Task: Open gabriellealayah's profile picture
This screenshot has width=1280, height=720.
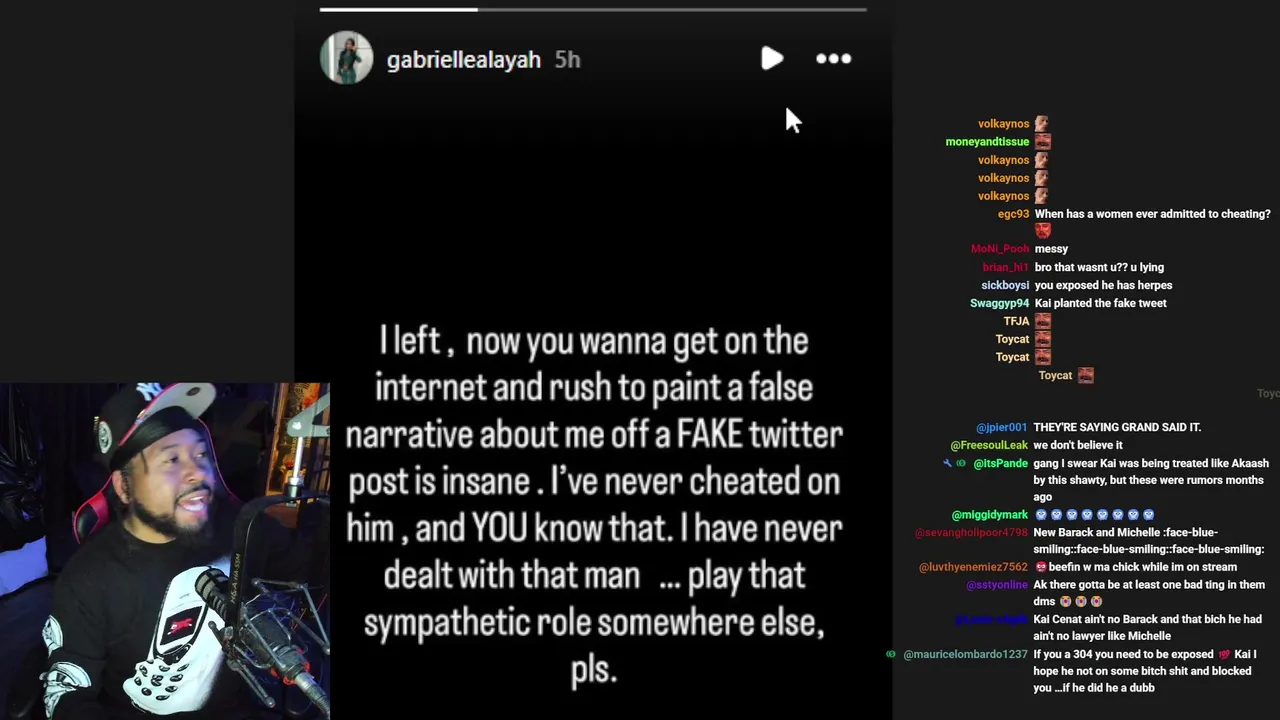Action: point(346,58)
